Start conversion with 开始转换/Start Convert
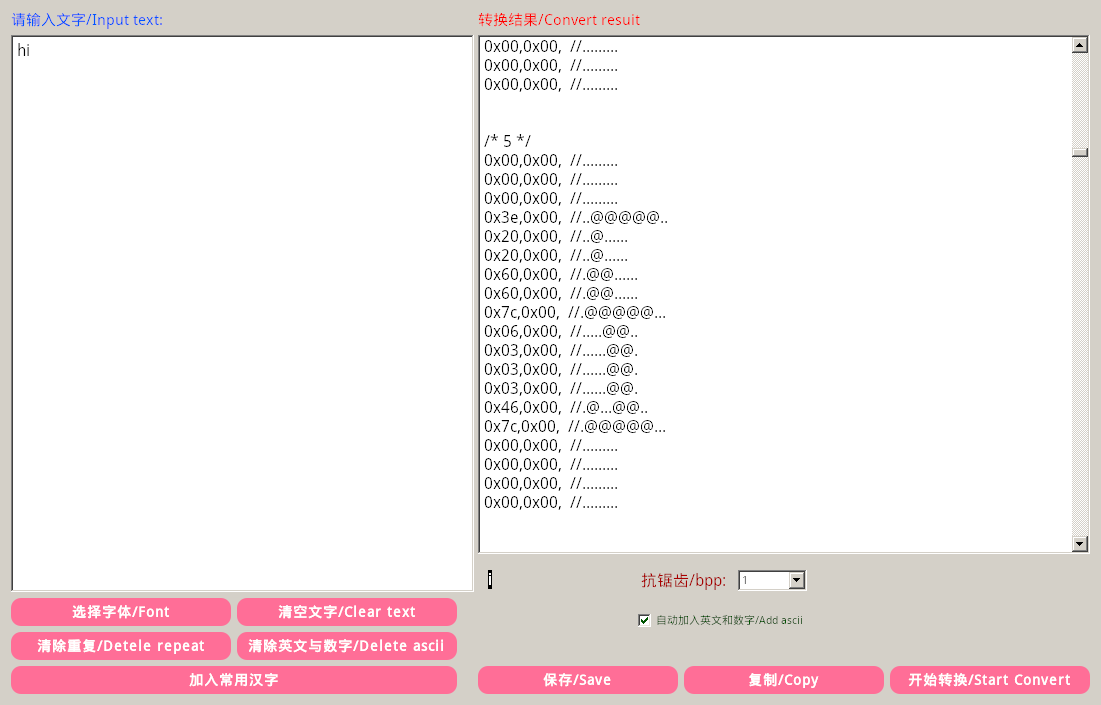 click(x=989, y=680)
